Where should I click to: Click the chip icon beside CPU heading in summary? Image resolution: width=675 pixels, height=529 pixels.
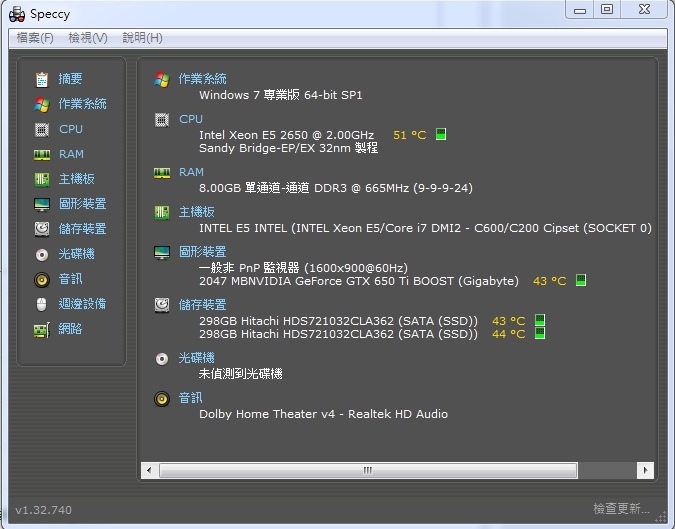click(x=162, y=120)
